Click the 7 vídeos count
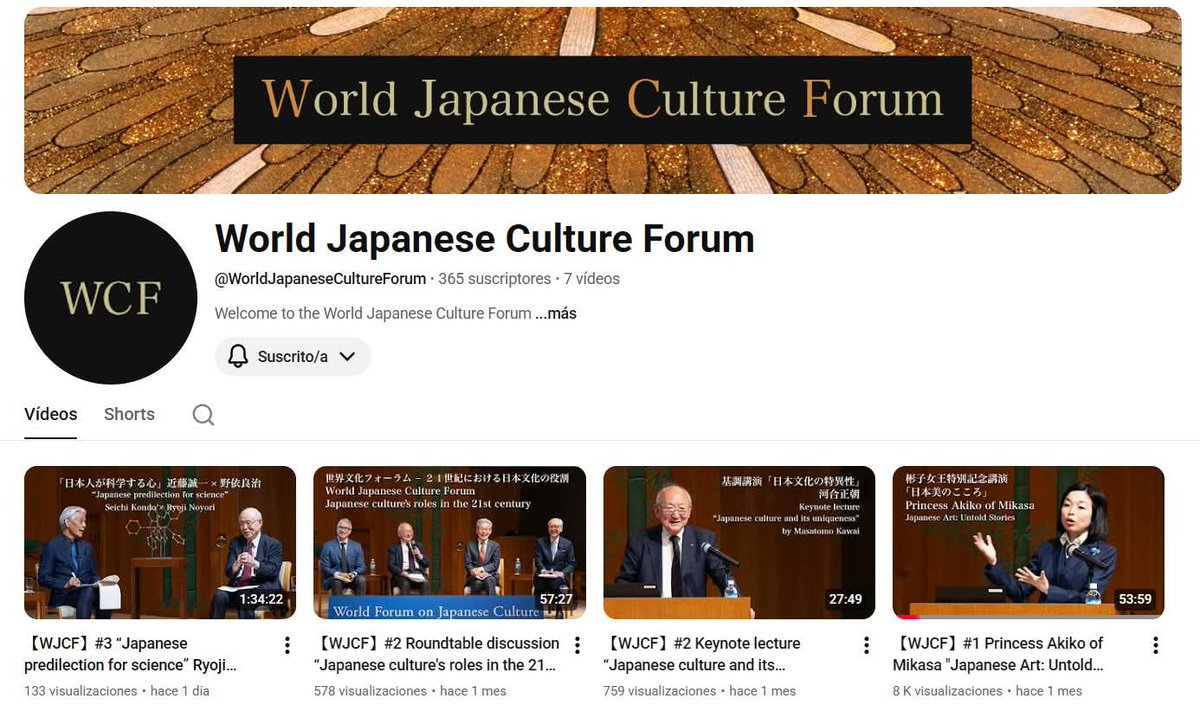The height and width of the screenshot is (705, 1200). tap(592, 279)
